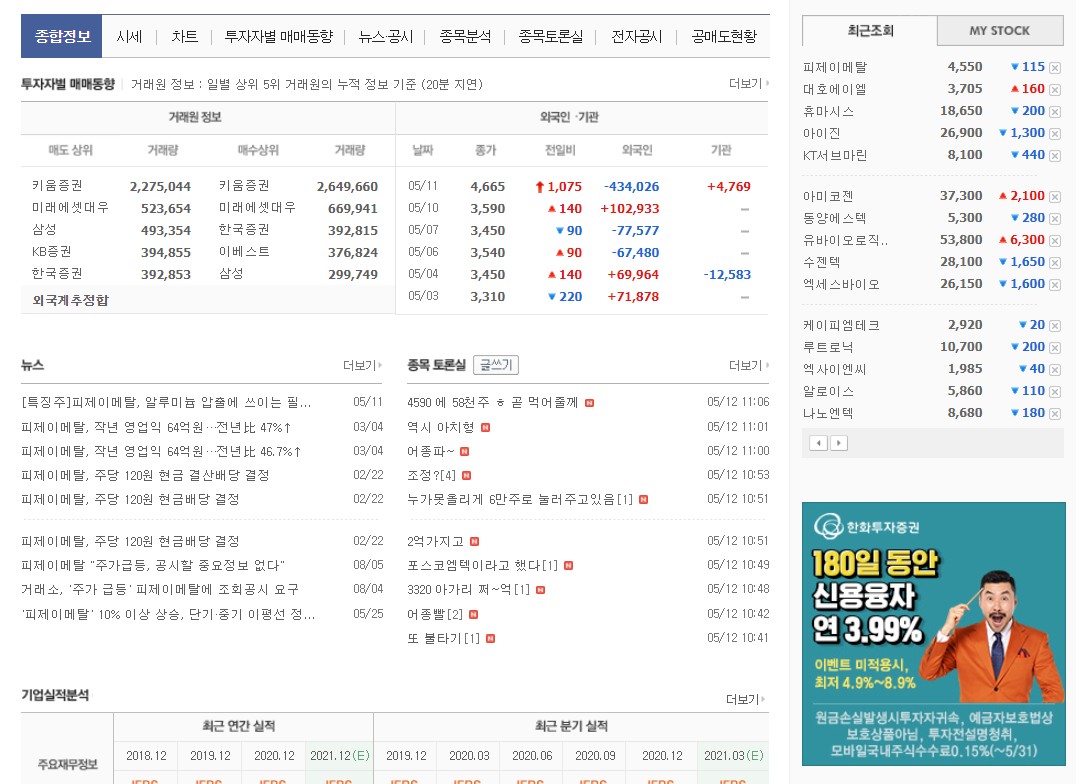Remove 나노엔텍 from recent list
Screen dimensions: 1091x784
[x=1055, y=413]
